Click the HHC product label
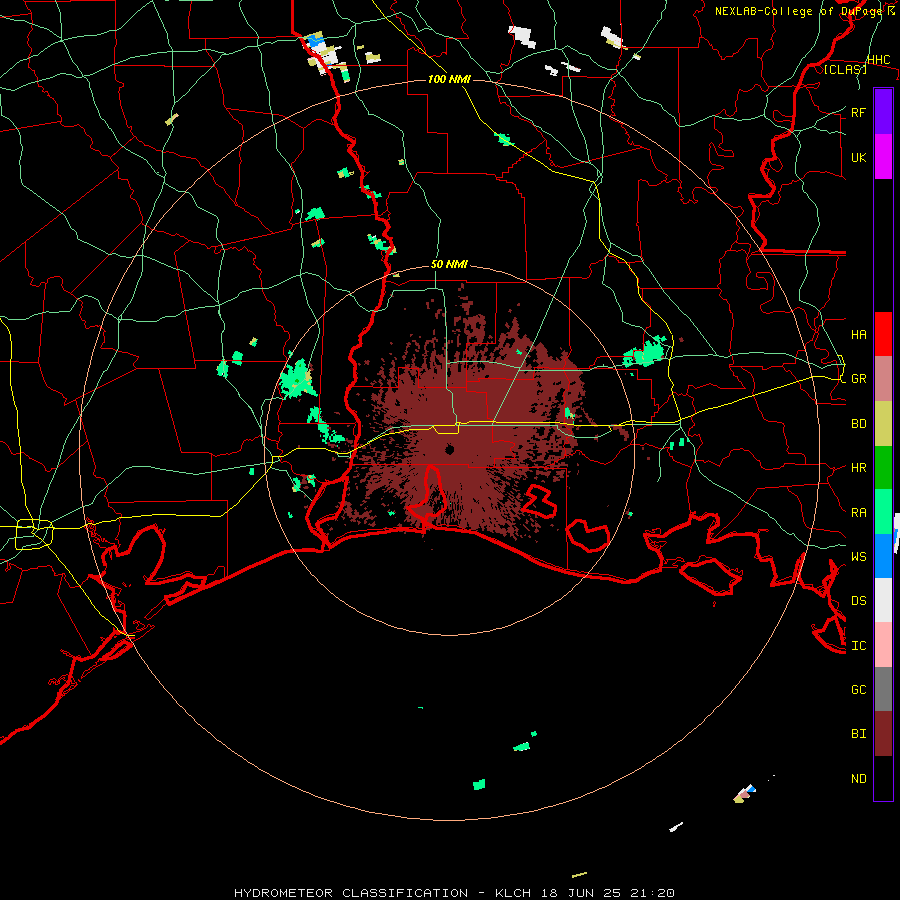The image size is (900, 900). tap(879, 60)
